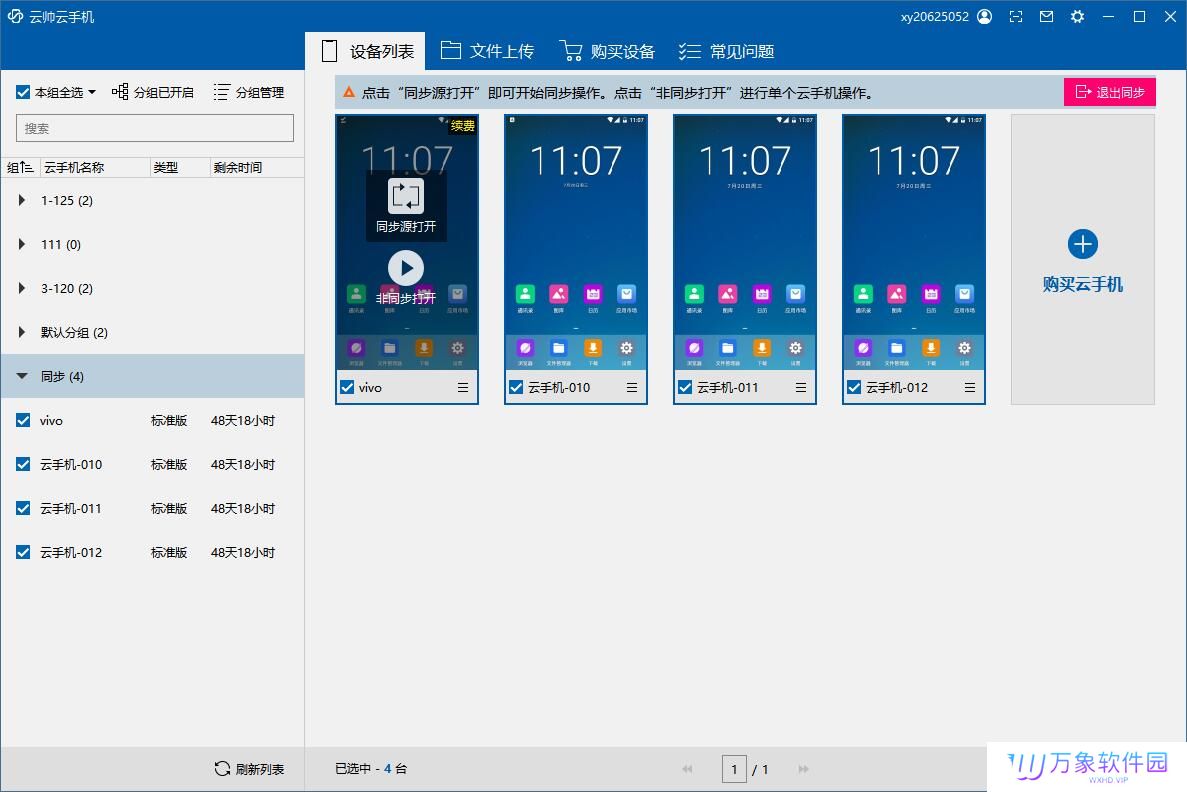This screenshot has width=1187, height=792.
Task: Minimize the 云帅云手机 window
Action: pos(1108,17)
